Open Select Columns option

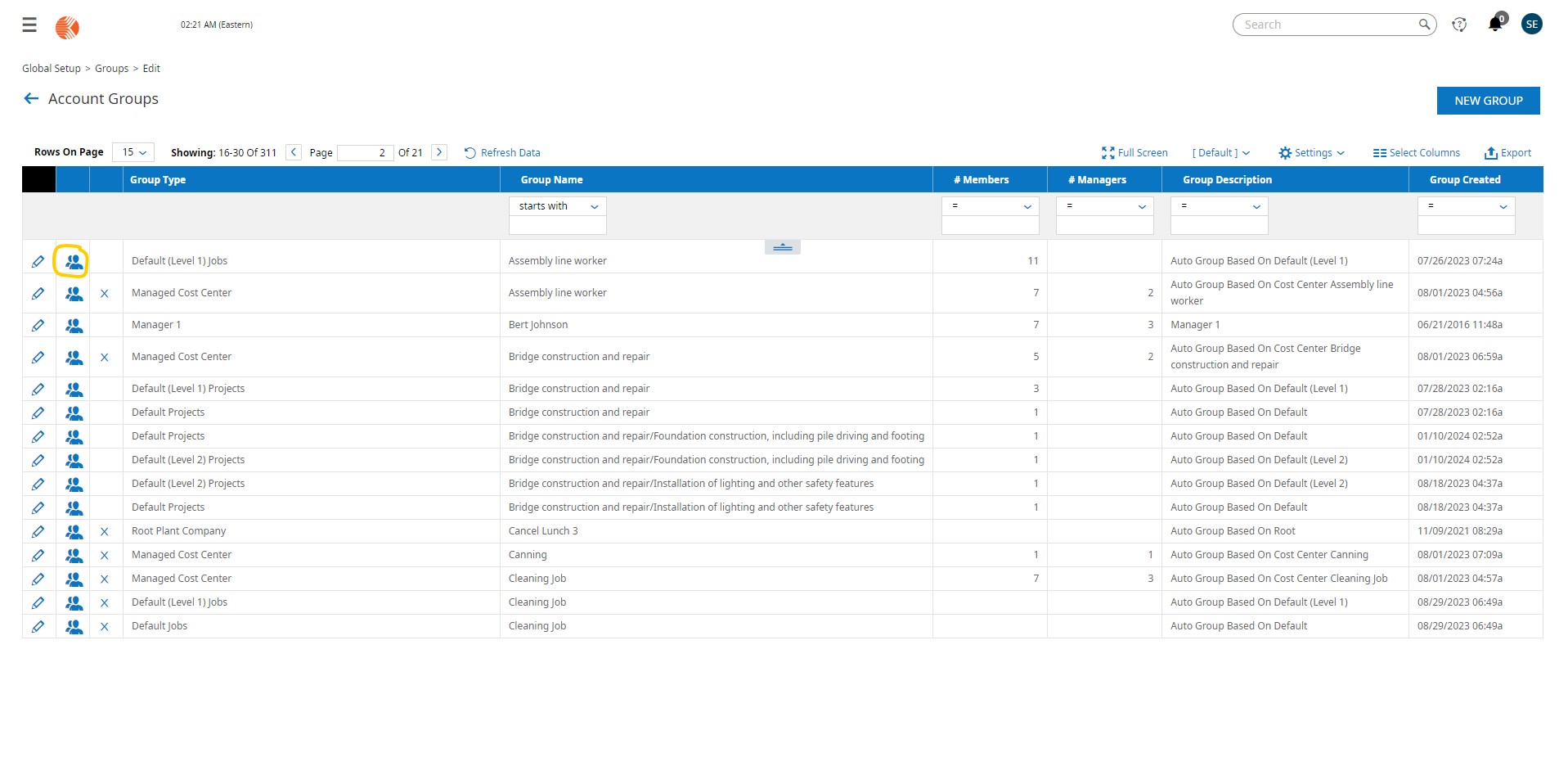[x=1416, y=153]
